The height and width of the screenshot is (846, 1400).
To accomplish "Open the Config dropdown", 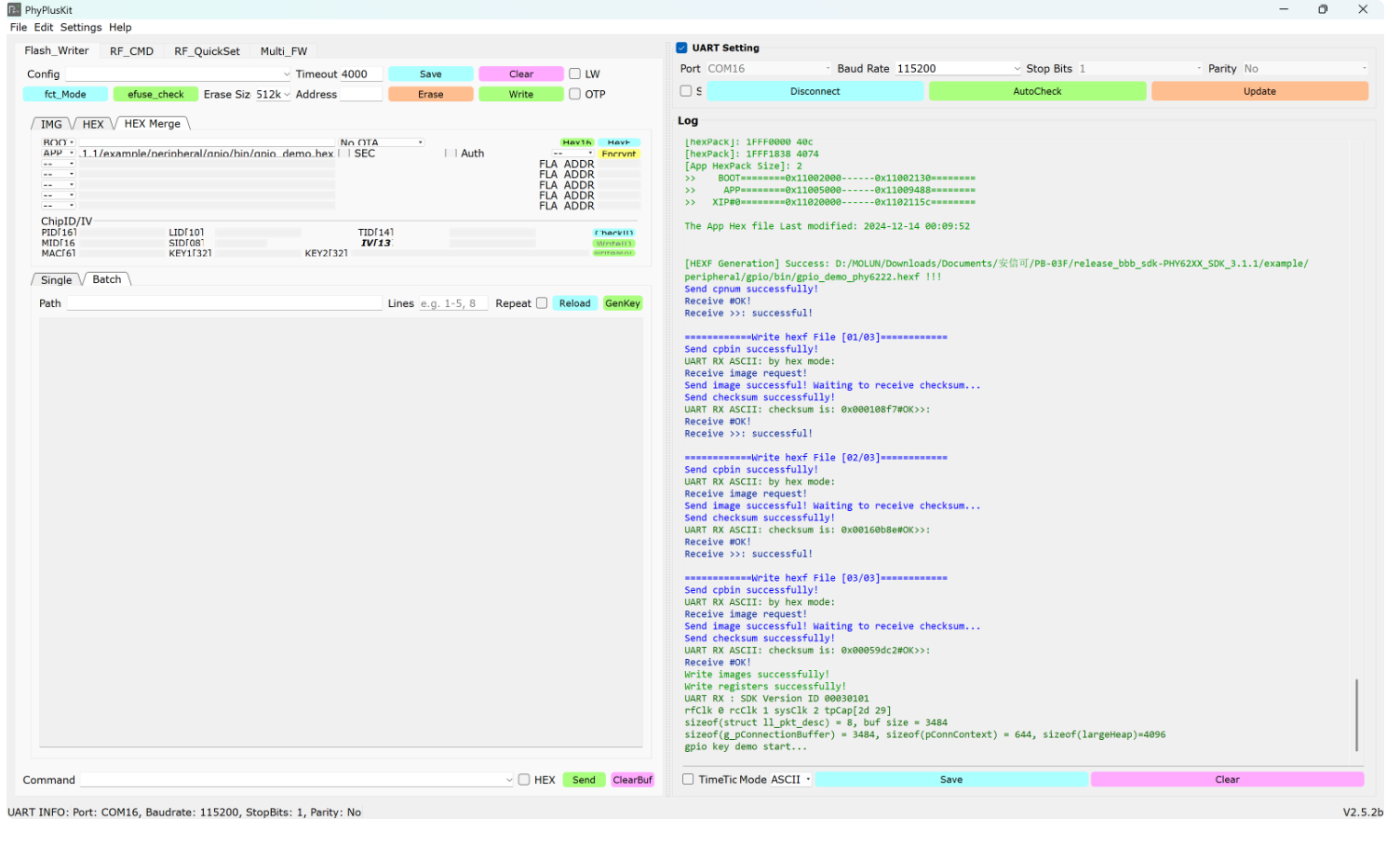I will point(179,74).
